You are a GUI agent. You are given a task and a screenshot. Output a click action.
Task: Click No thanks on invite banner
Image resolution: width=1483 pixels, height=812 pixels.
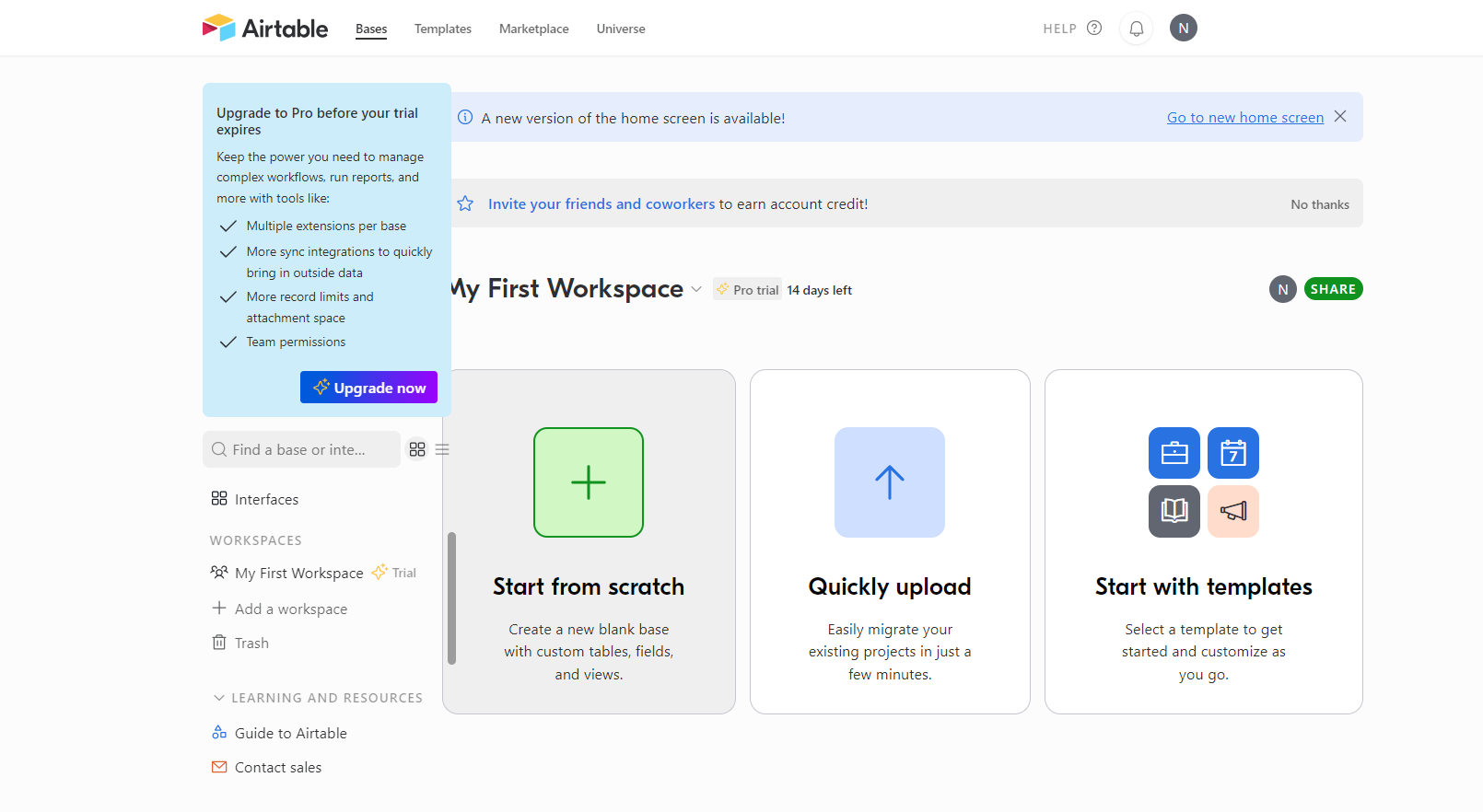[x=1320, y=204]
